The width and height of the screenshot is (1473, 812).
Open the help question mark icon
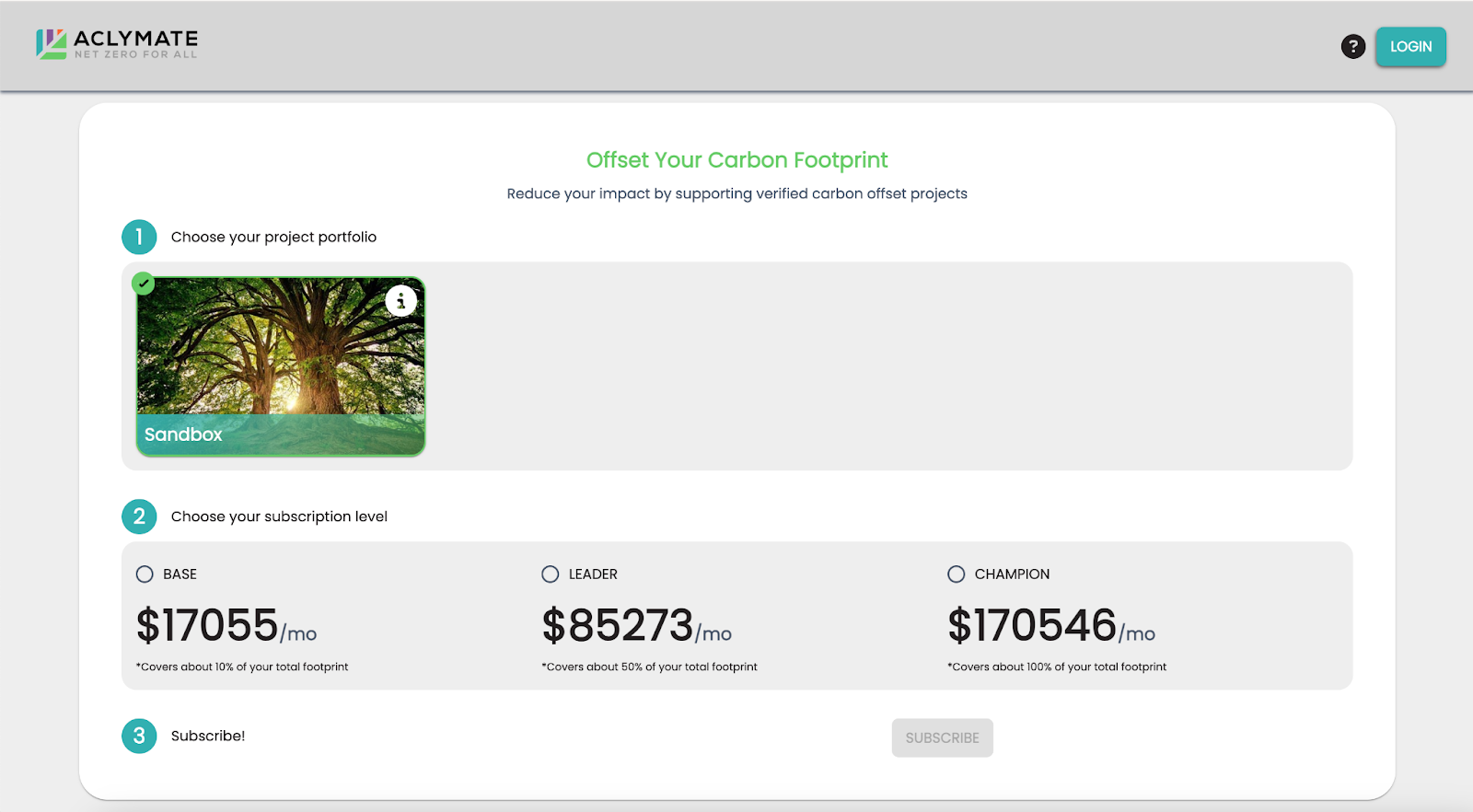pos(1352,46)
